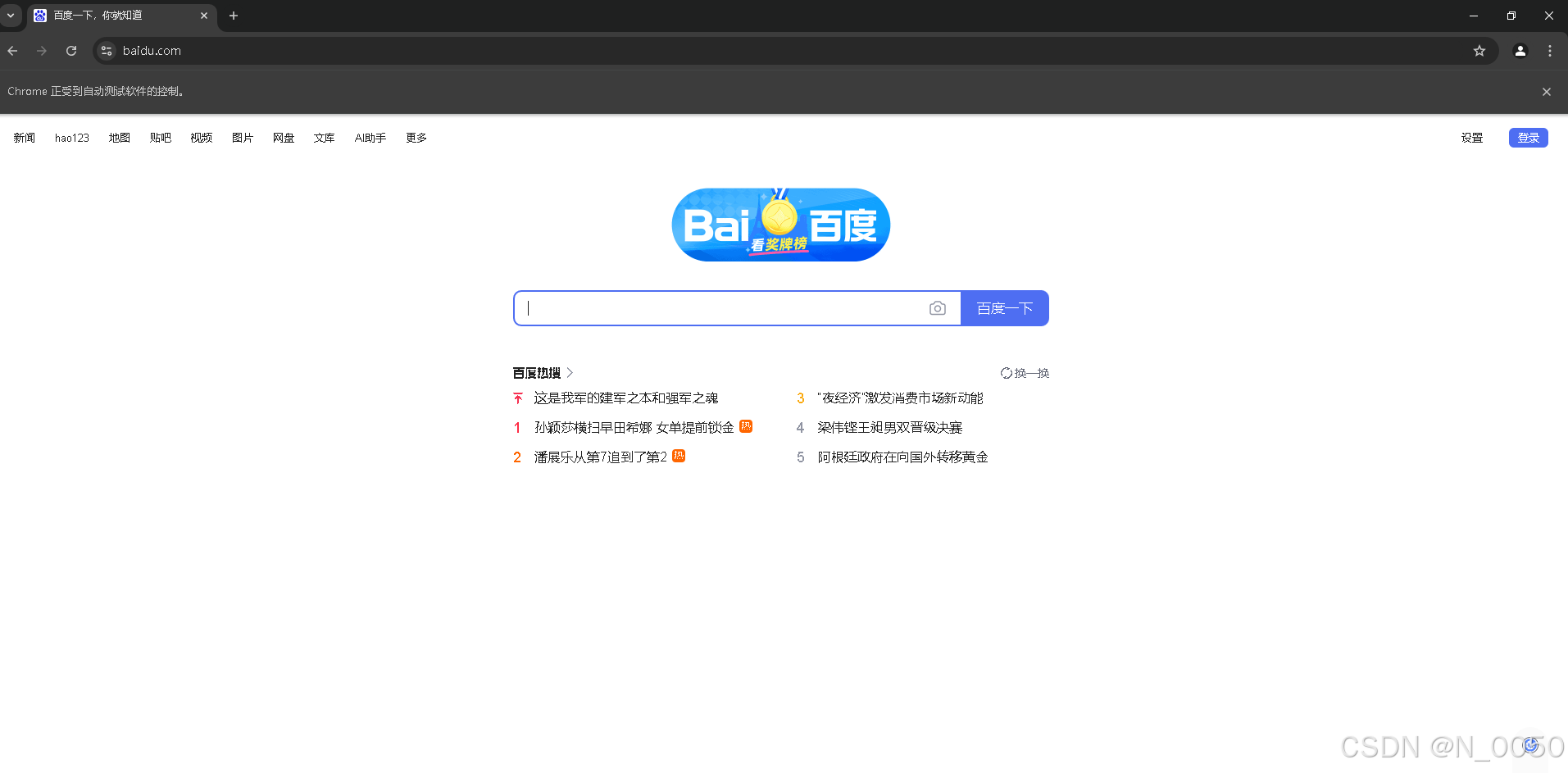
Task: Restore down the Chrome window
Action: [1511, 16]
